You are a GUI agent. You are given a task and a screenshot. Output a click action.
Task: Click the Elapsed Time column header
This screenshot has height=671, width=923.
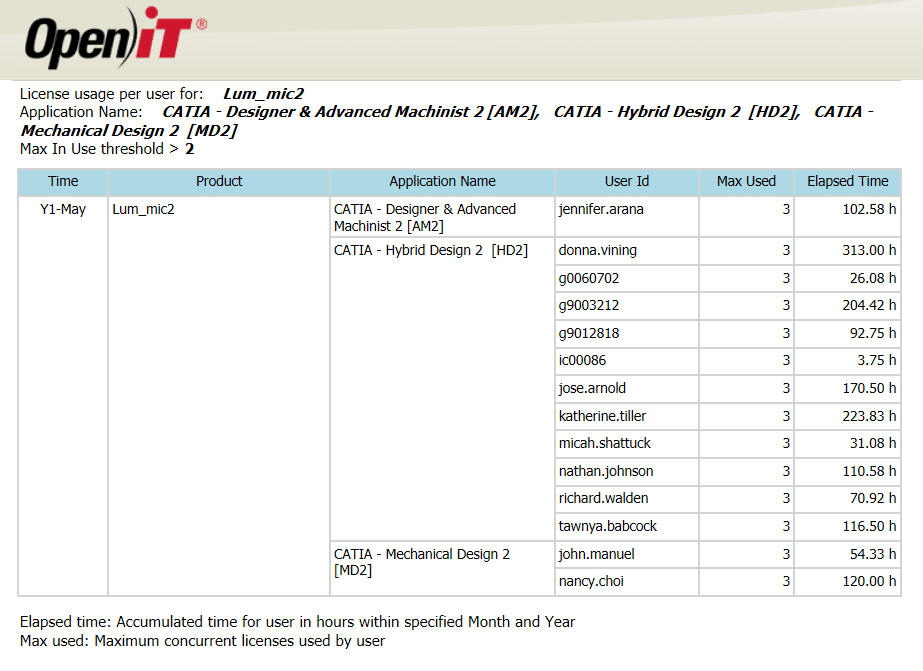click(848, 182)
